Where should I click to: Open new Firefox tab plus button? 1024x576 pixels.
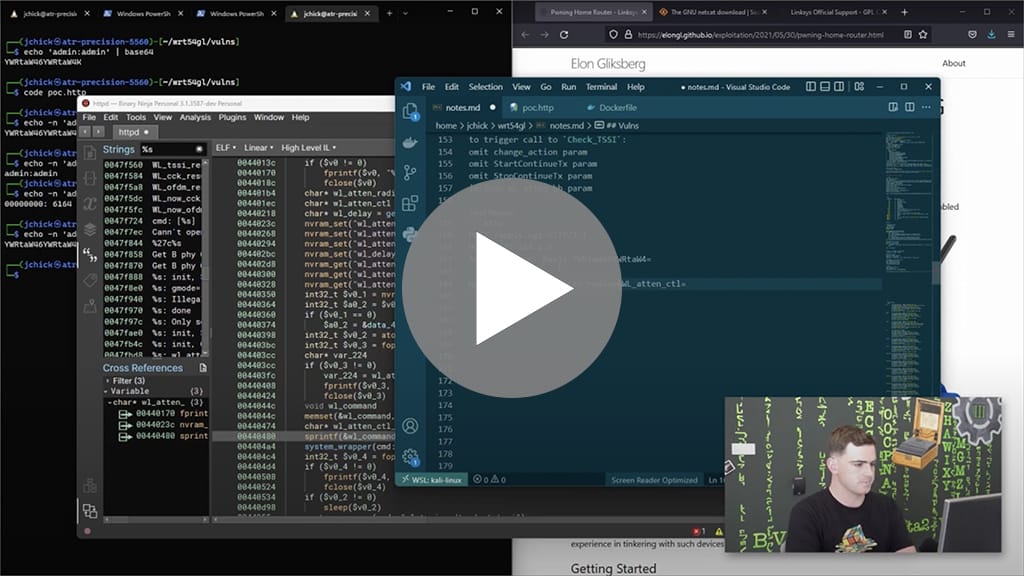(x=904, y=12)
